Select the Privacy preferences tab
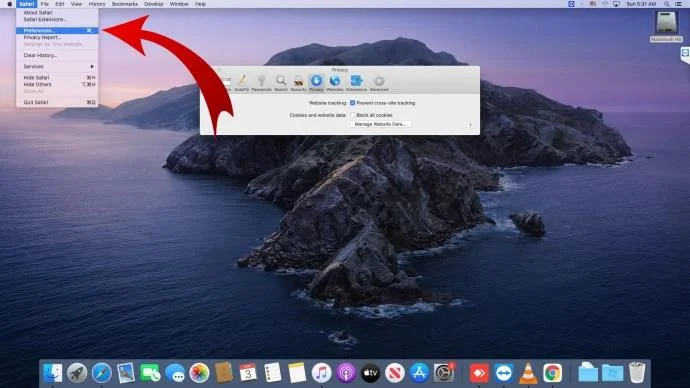 (316, 83)
